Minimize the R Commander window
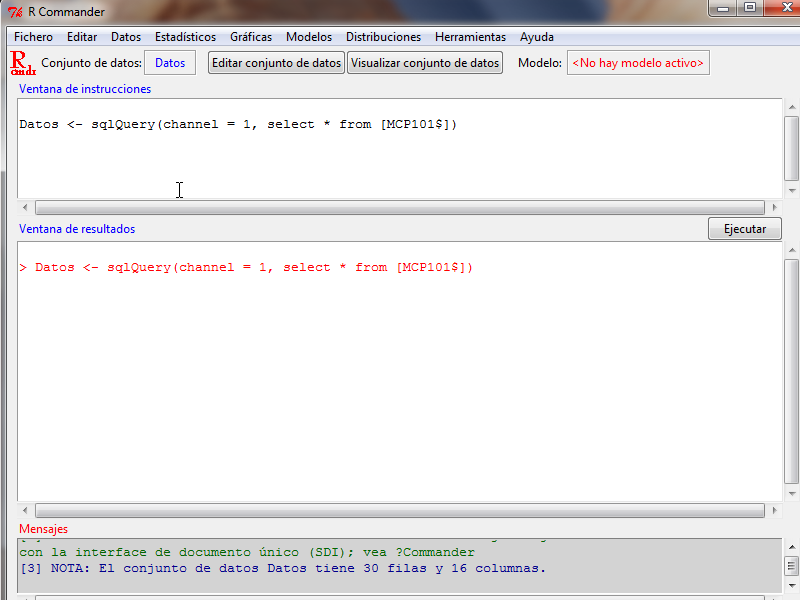The width and height of the screenshot is (800, 600). click(x=723, y=8)
